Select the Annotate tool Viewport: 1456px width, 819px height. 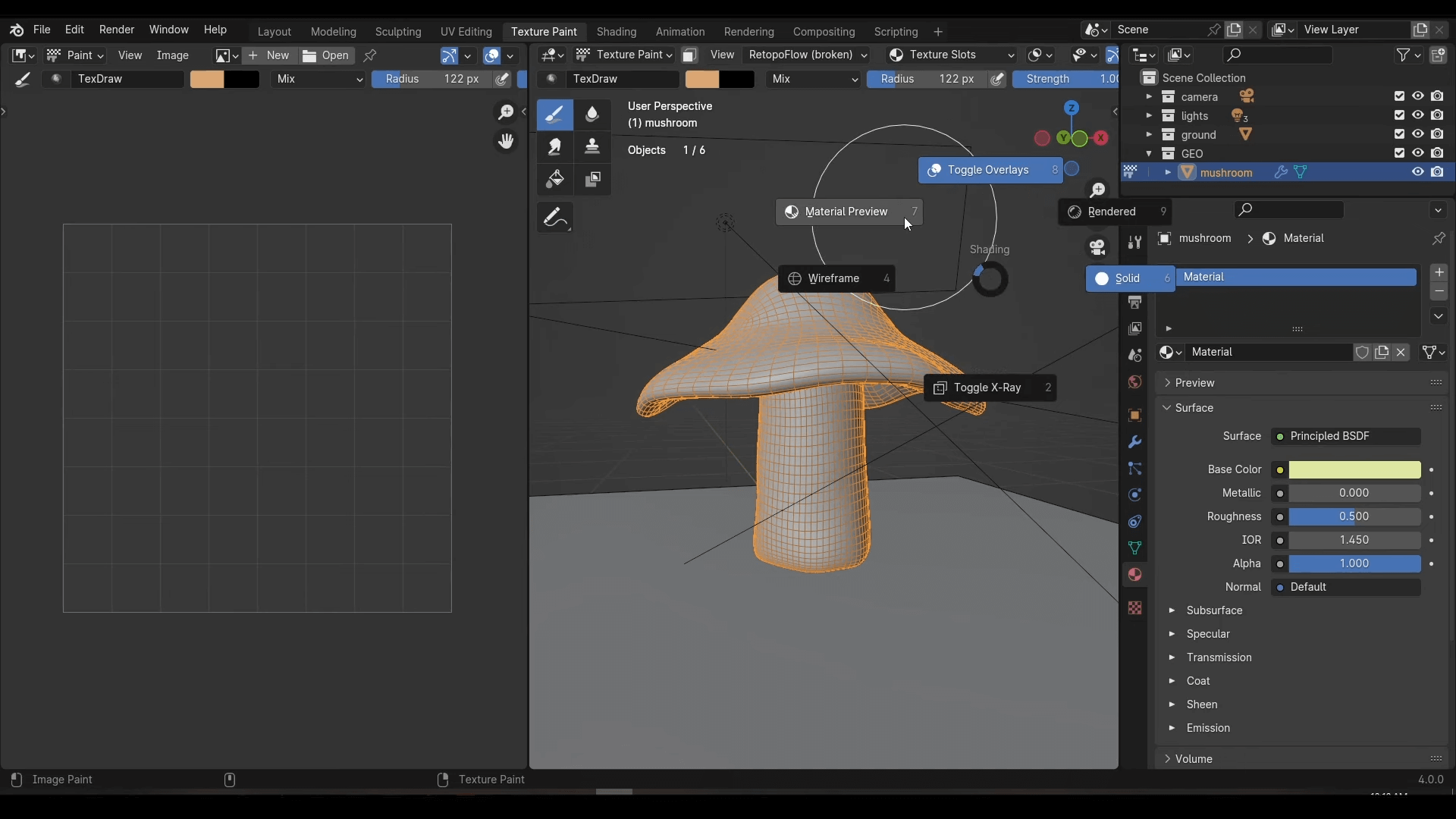556,218
